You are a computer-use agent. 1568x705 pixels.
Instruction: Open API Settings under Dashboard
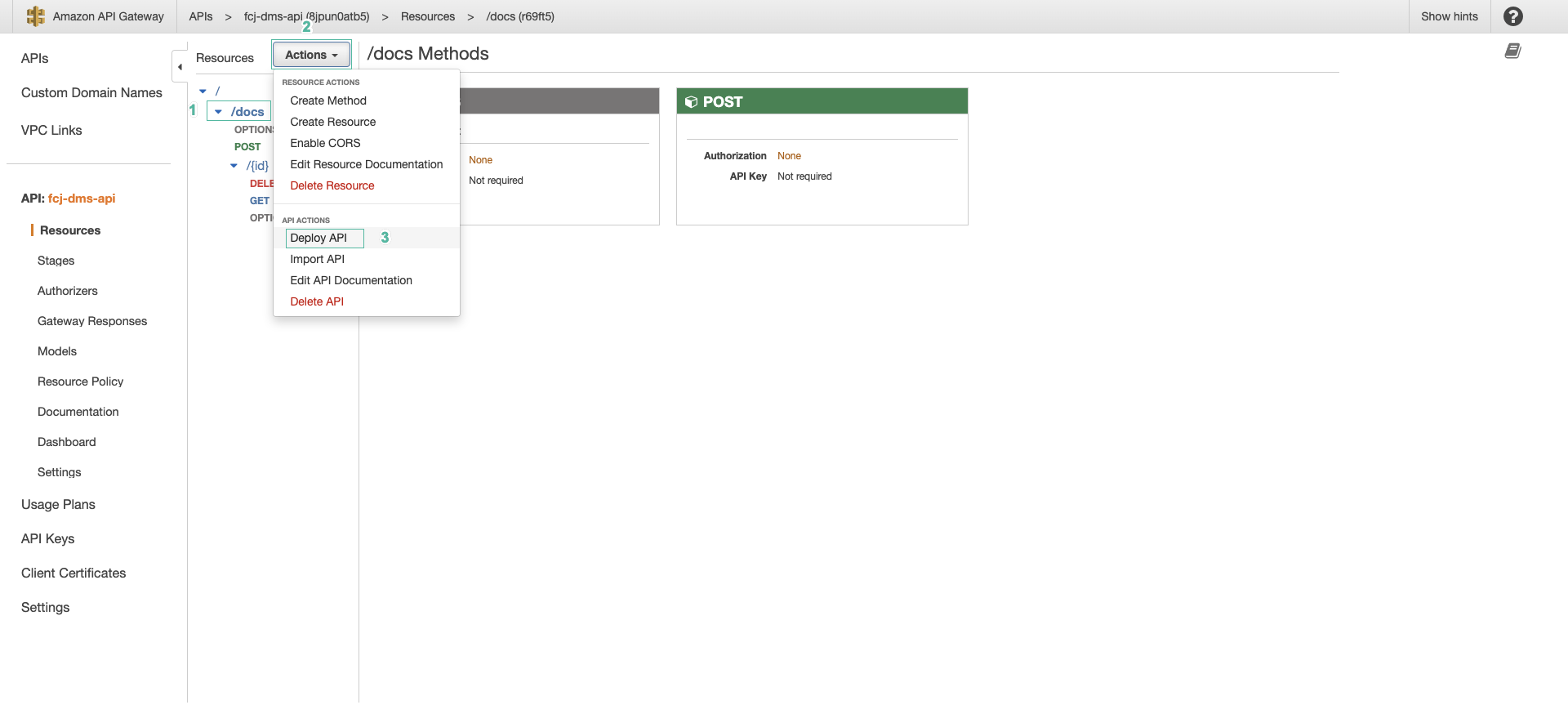(60, 472)
